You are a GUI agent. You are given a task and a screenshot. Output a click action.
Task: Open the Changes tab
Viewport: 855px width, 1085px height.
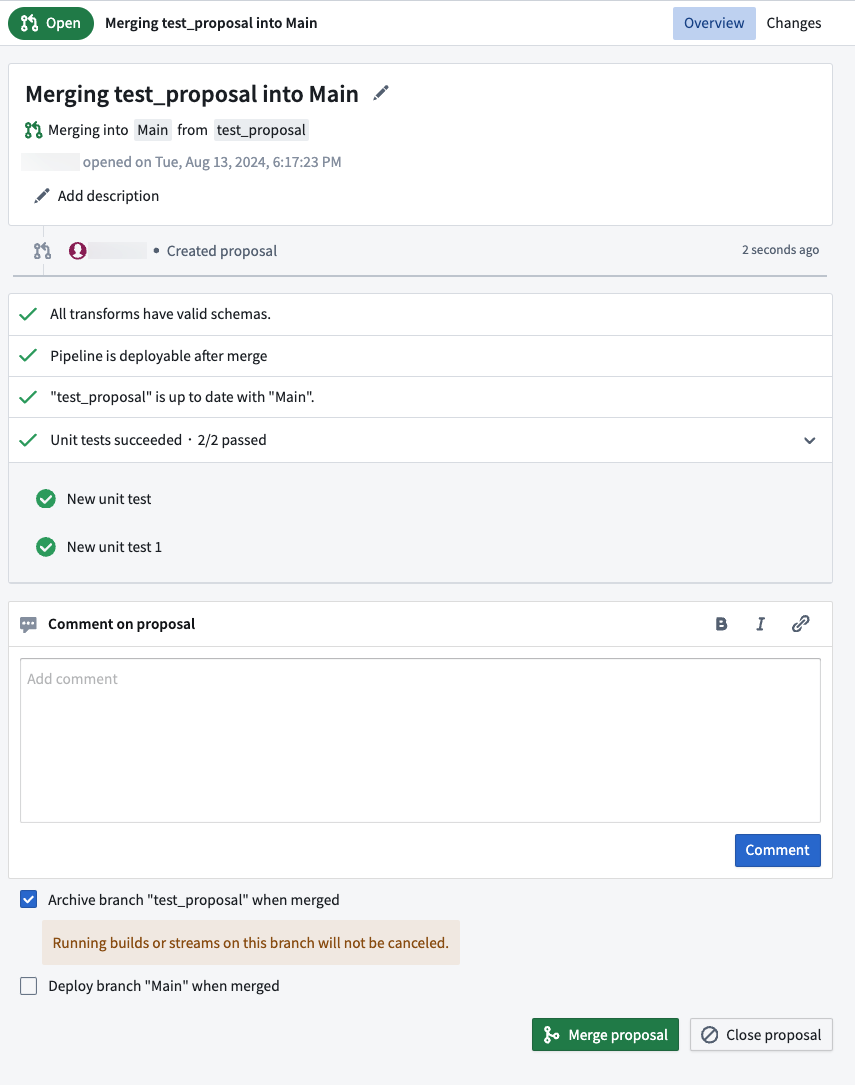(x=793, y=23)
